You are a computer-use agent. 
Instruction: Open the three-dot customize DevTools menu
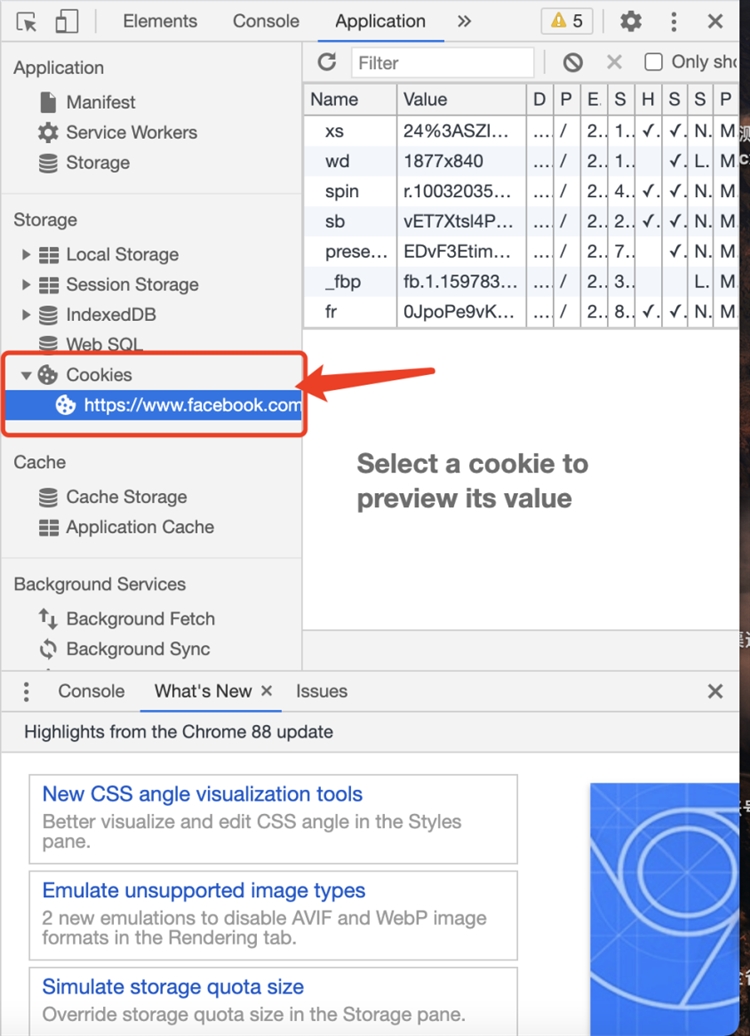[x=674, y=21]
